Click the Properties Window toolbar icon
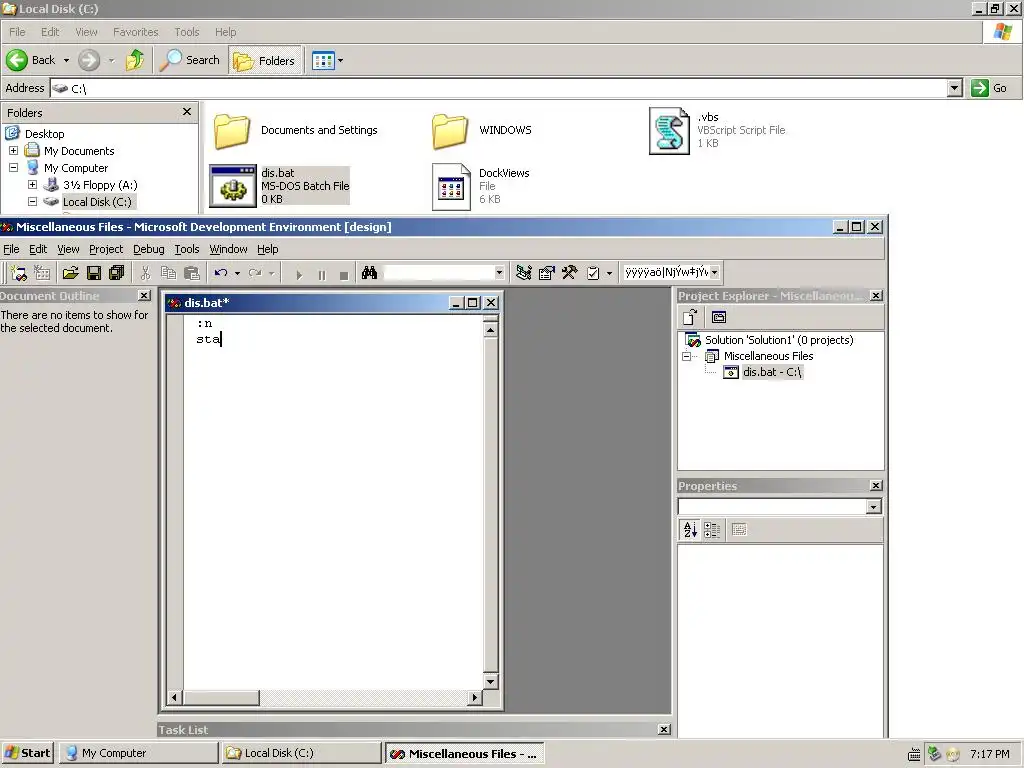Viewport: 1024px width, 768px height. point(547,273)
